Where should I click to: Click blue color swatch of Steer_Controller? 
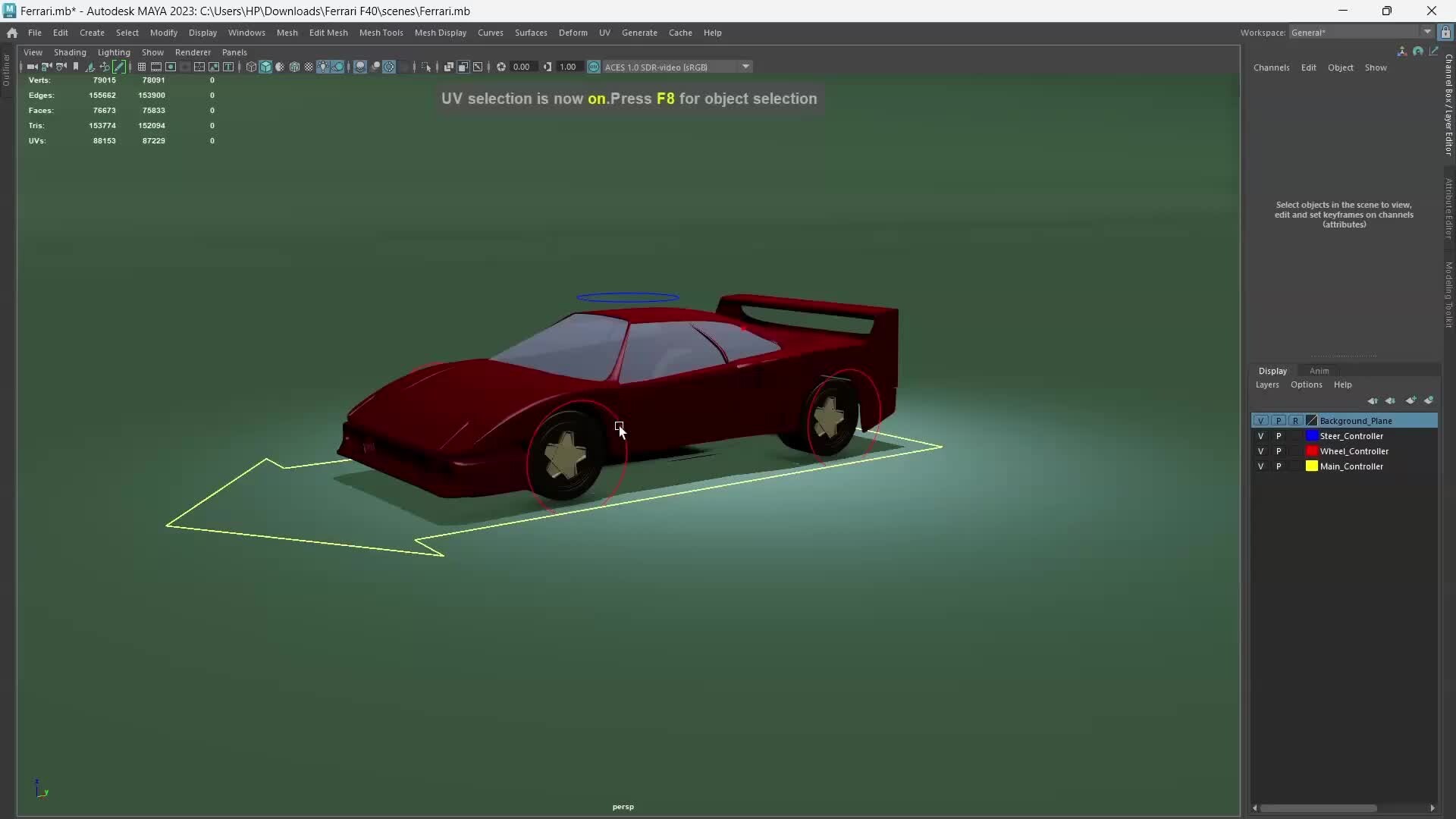[1311, 436]
